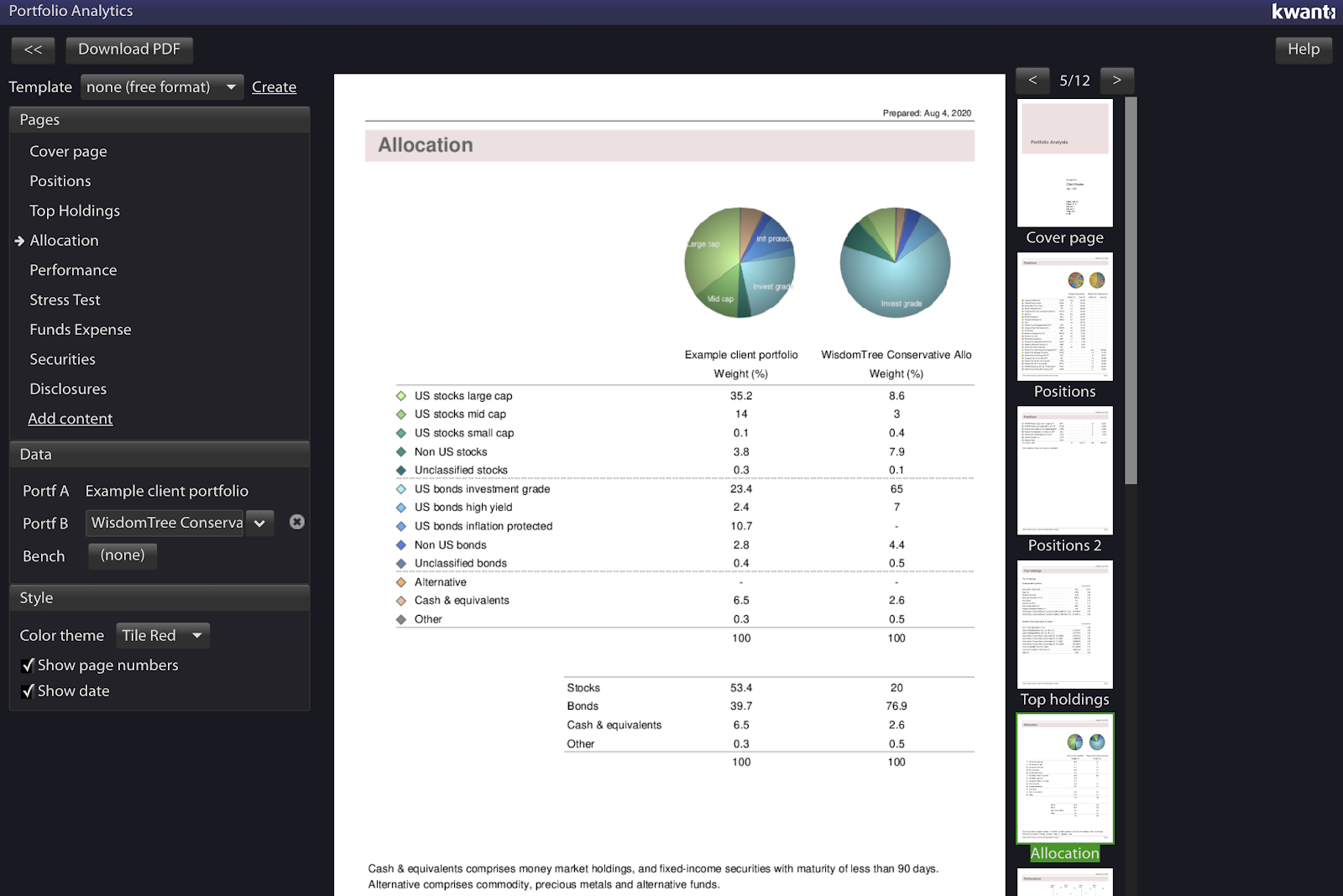Click the WisdomTree Conserva portfolio field
The height and width of the screenshot is (896, 1343).
click(x=165, y=524)
